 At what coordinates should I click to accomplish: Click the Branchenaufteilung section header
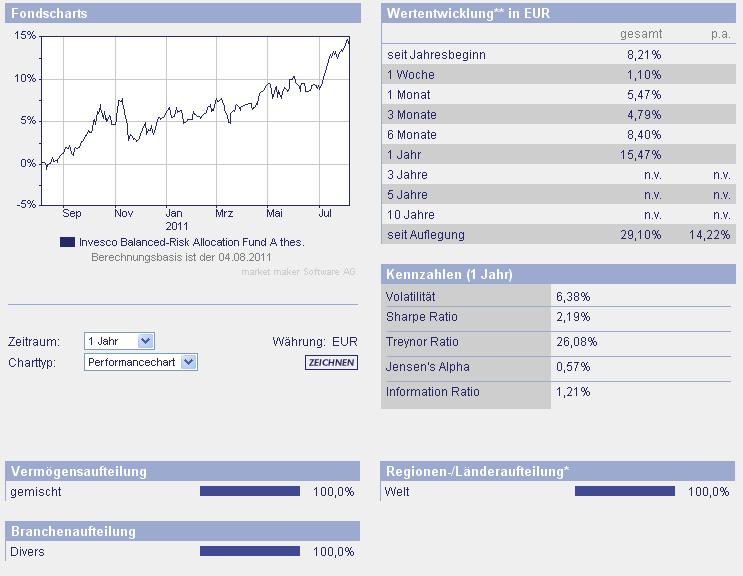pos(183,531)
